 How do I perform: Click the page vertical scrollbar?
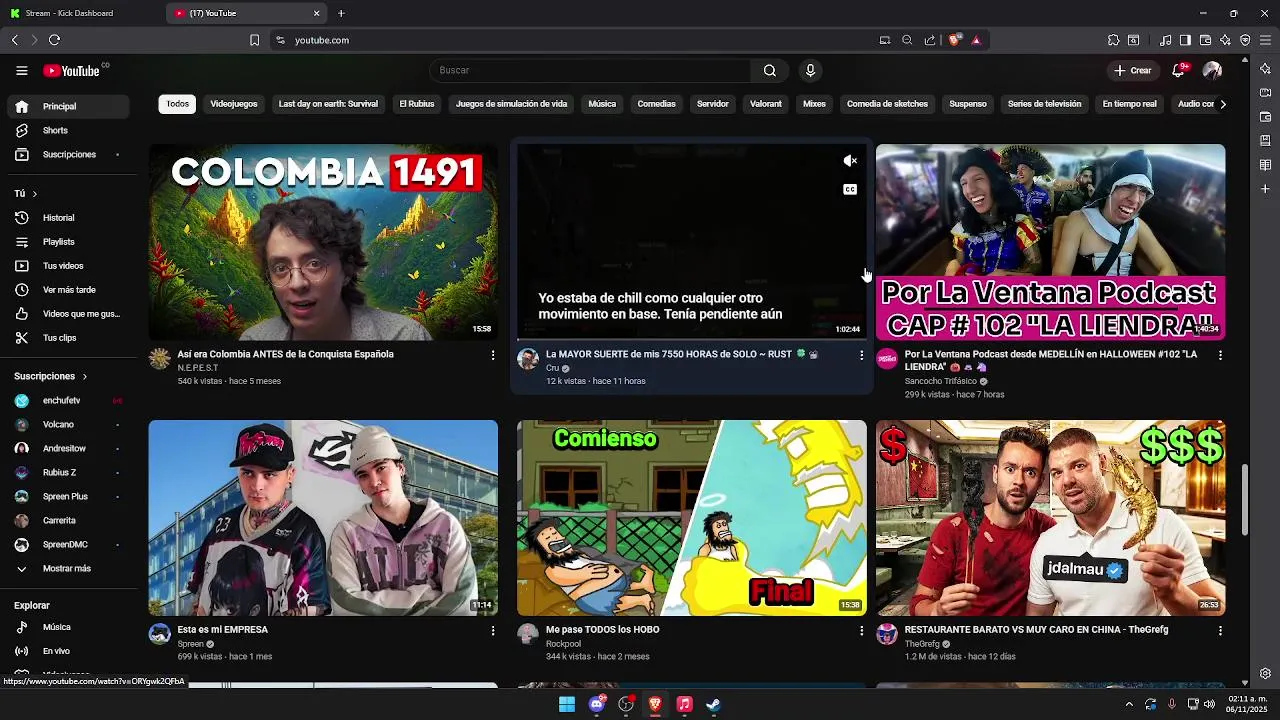point(1244,500)
